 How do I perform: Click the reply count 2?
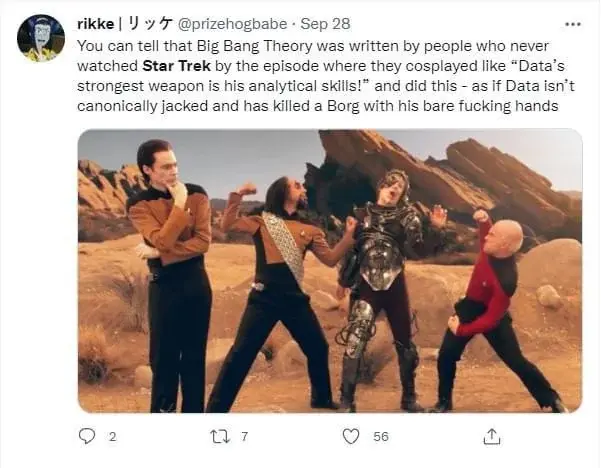coord(112,437)
